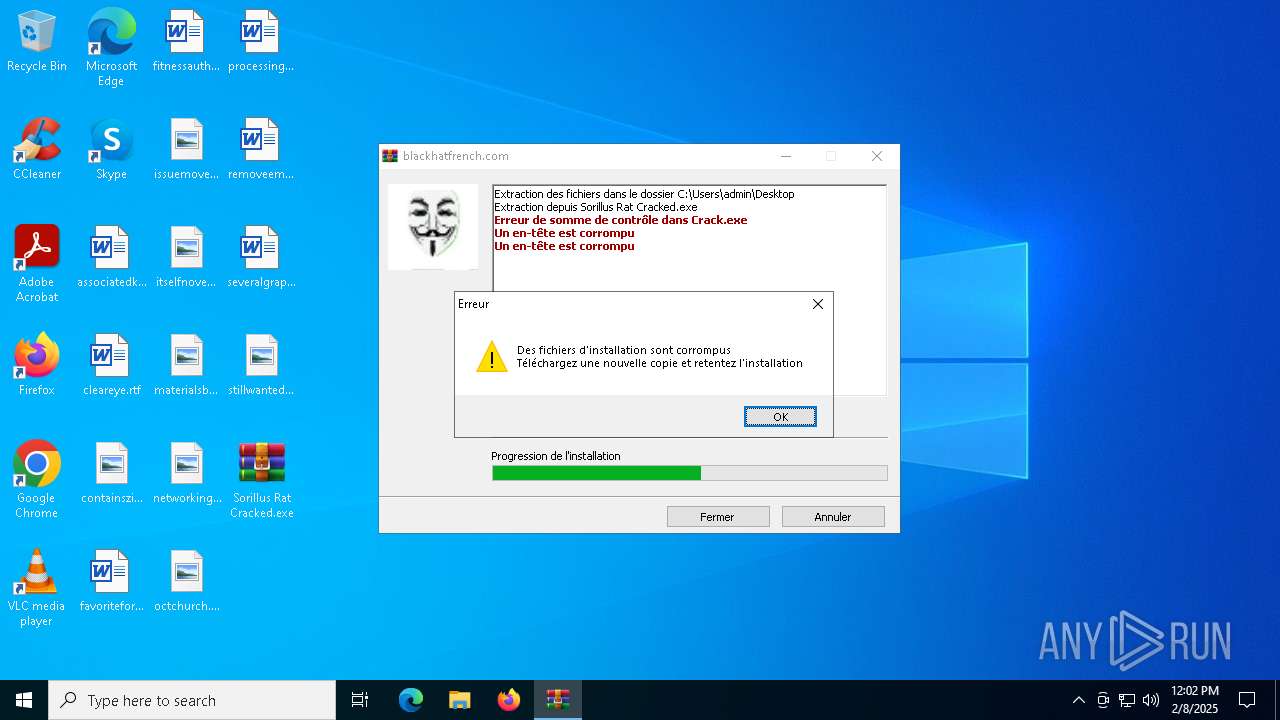Select the cleareye.rtf file icon
Viewport: 1280px width, 720px height.
pos(111,365)
